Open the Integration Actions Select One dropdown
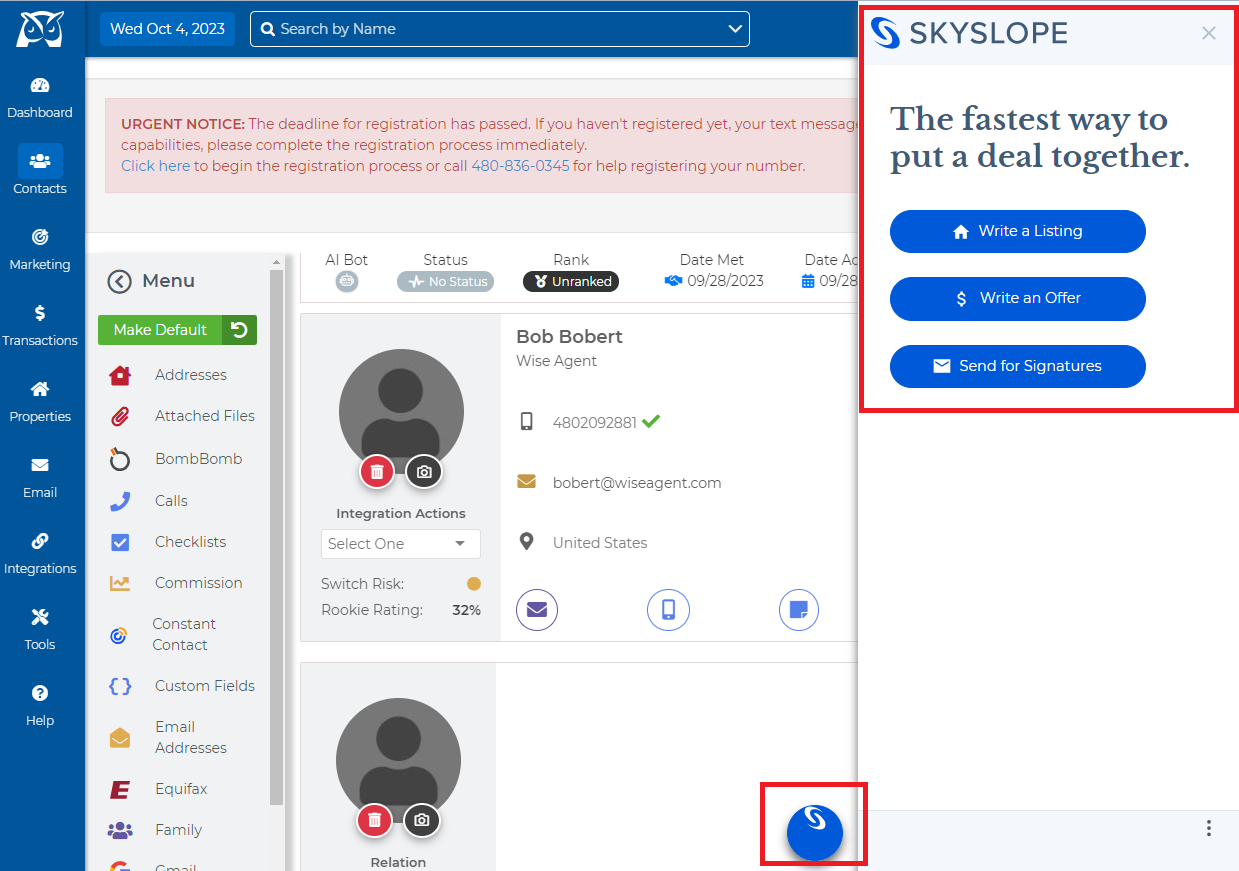The height and width of the screenshot is (871, 1239). pyautogui.click(x=401, y=544)
